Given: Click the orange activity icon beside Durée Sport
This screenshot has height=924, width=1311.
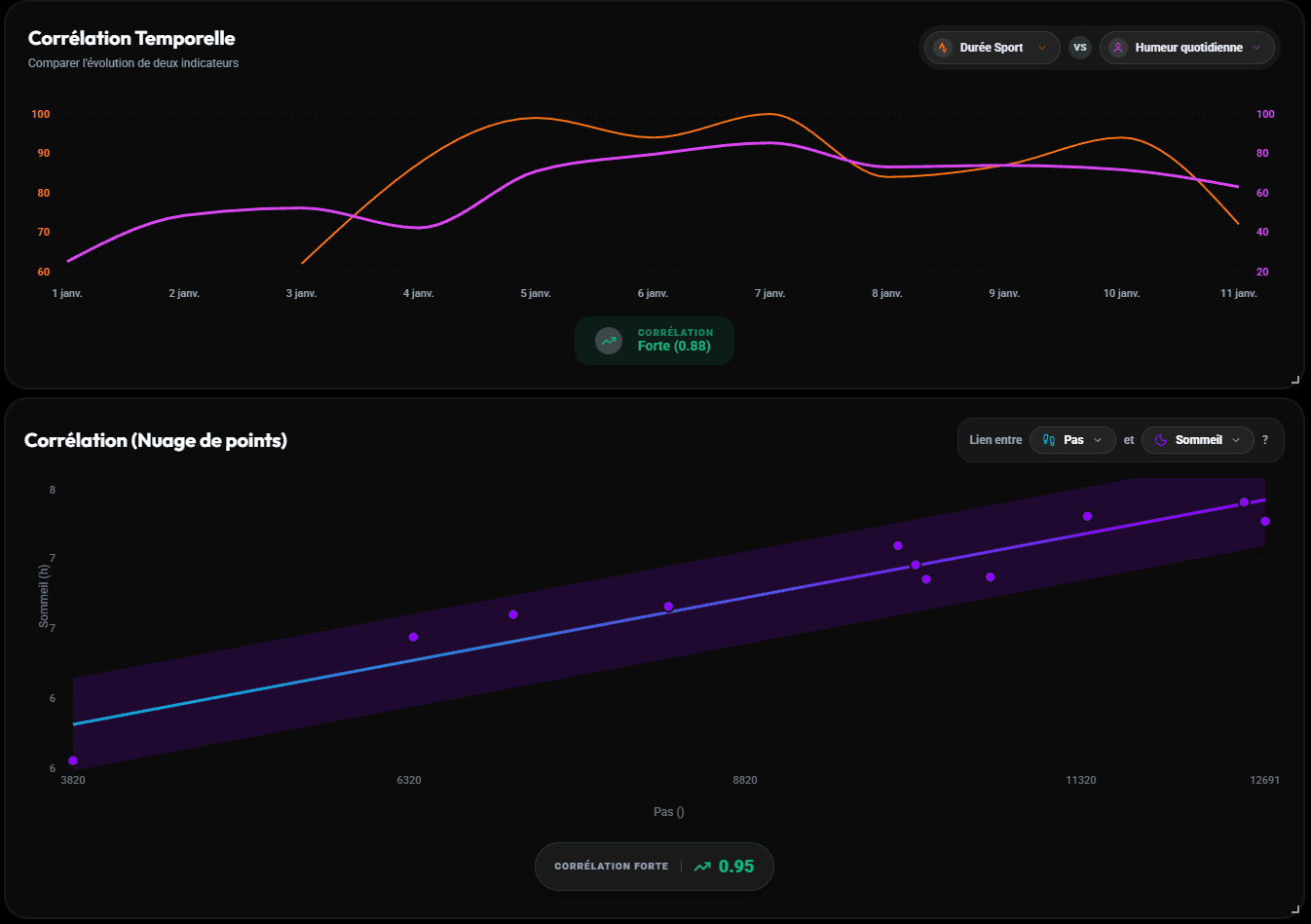Looking at the screenshot, I should [x=942, y=48].
